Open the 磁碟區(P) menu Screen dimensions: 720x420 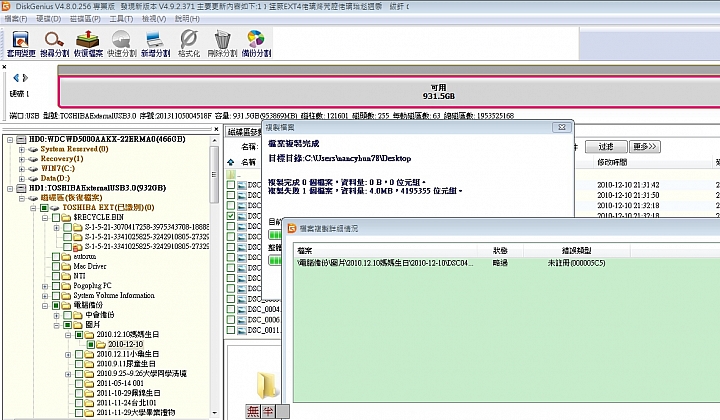coord(85,19)
